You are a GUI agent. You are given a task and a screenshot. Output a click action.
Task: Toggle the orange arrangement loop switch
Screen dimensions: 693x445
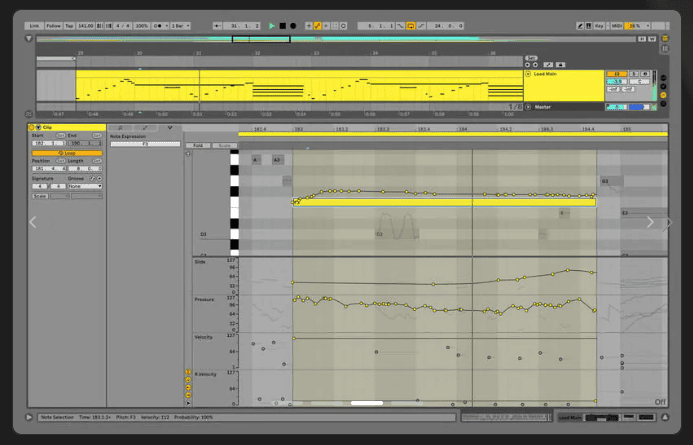[410, 26]
